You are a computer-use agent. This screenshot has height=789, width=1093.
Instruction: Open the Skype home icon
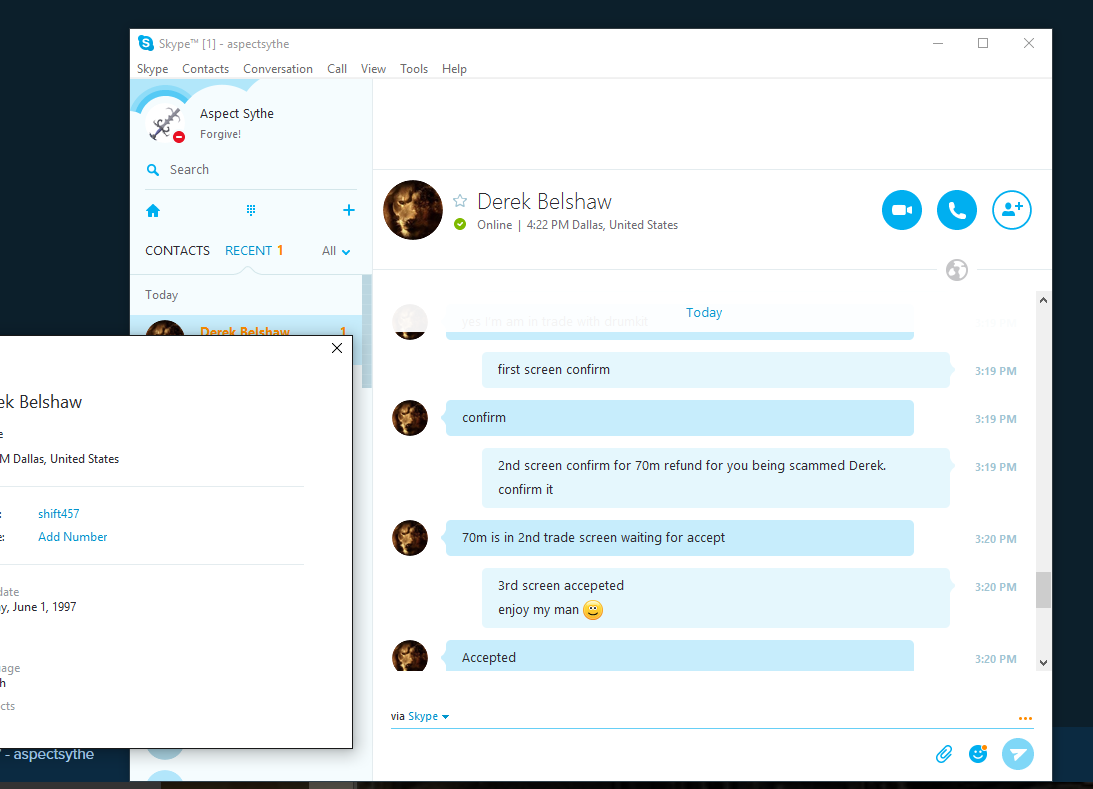pos(153,210)
